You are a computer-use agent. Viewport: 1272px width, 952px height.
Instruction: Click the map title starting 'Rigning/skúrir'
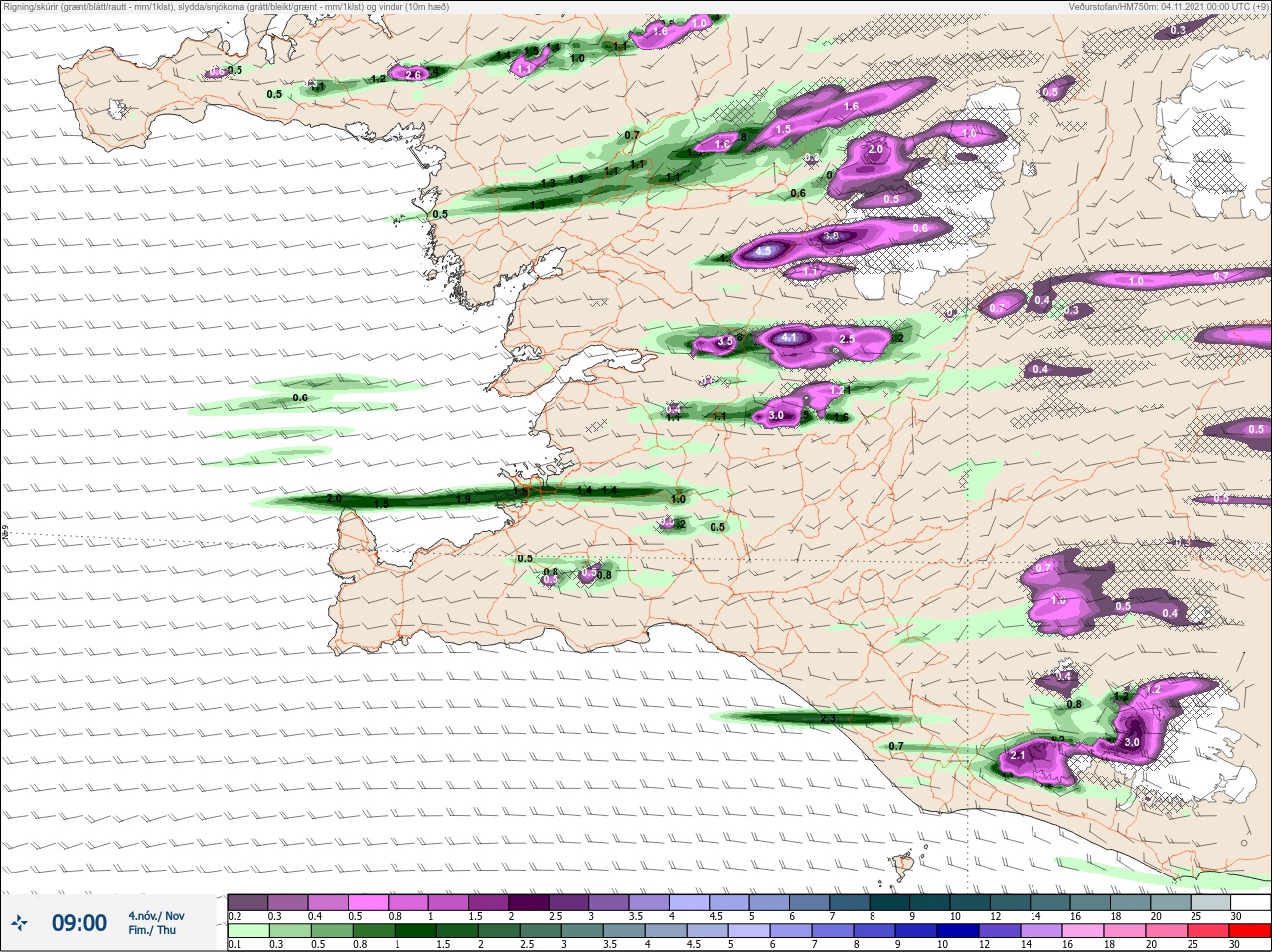point(226,7)
